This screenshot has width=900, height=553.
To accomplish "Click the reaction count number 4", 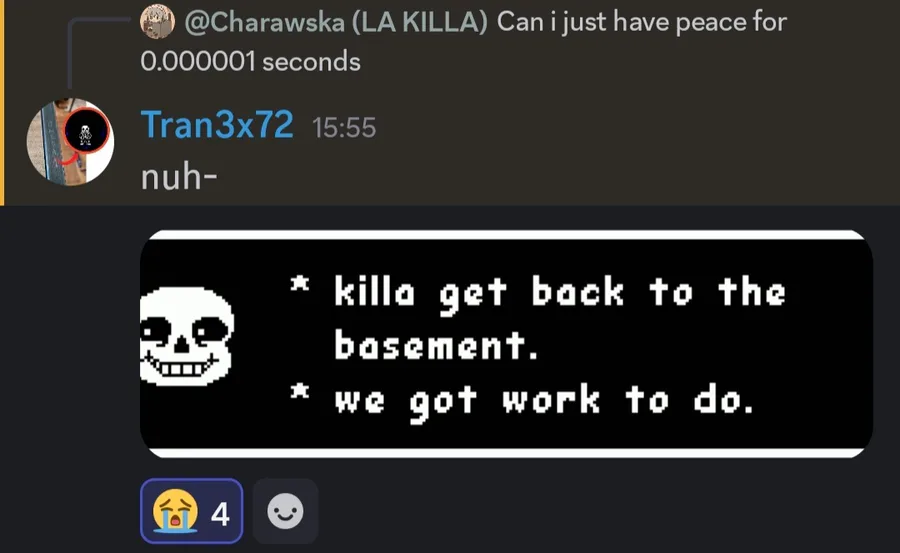I will tap(220, 513).
